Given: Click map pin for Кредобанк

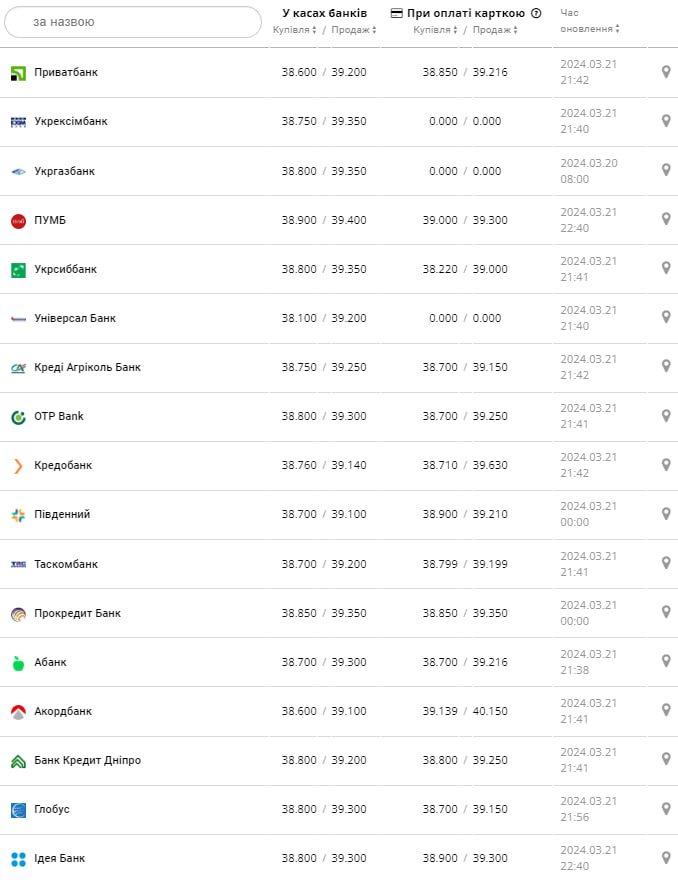Looking at the screenshot, I should pyautogui.click(x=666, y=464).
